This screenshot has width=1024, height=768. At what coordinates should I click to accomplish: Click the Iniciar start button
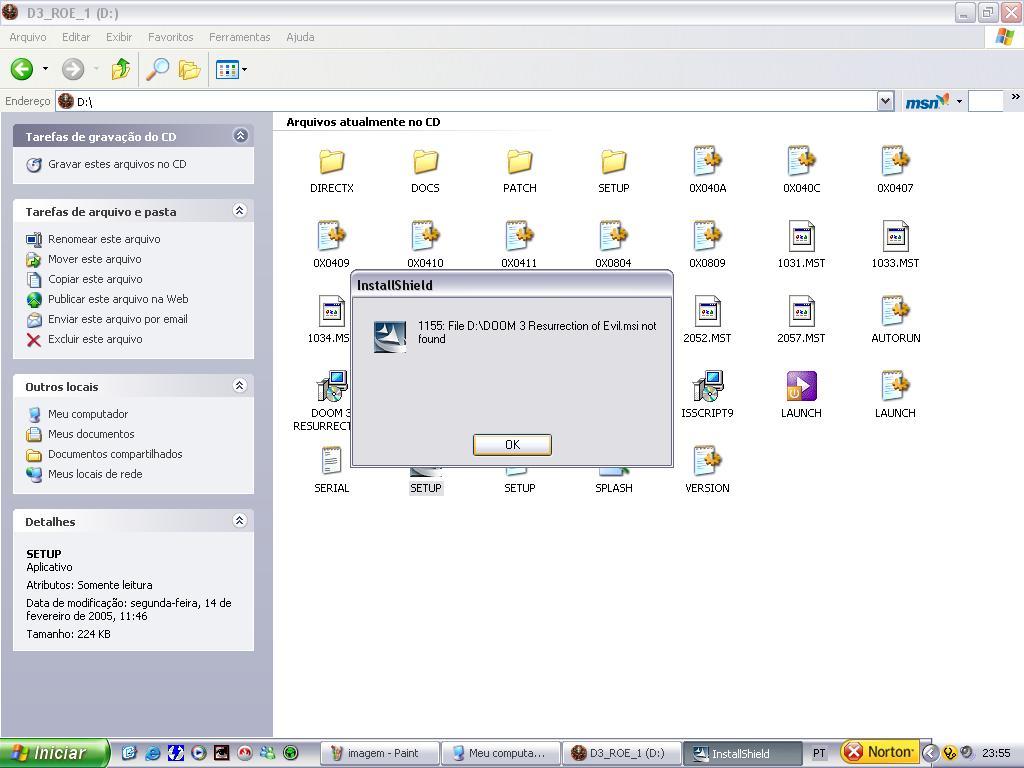click(54, 753)
